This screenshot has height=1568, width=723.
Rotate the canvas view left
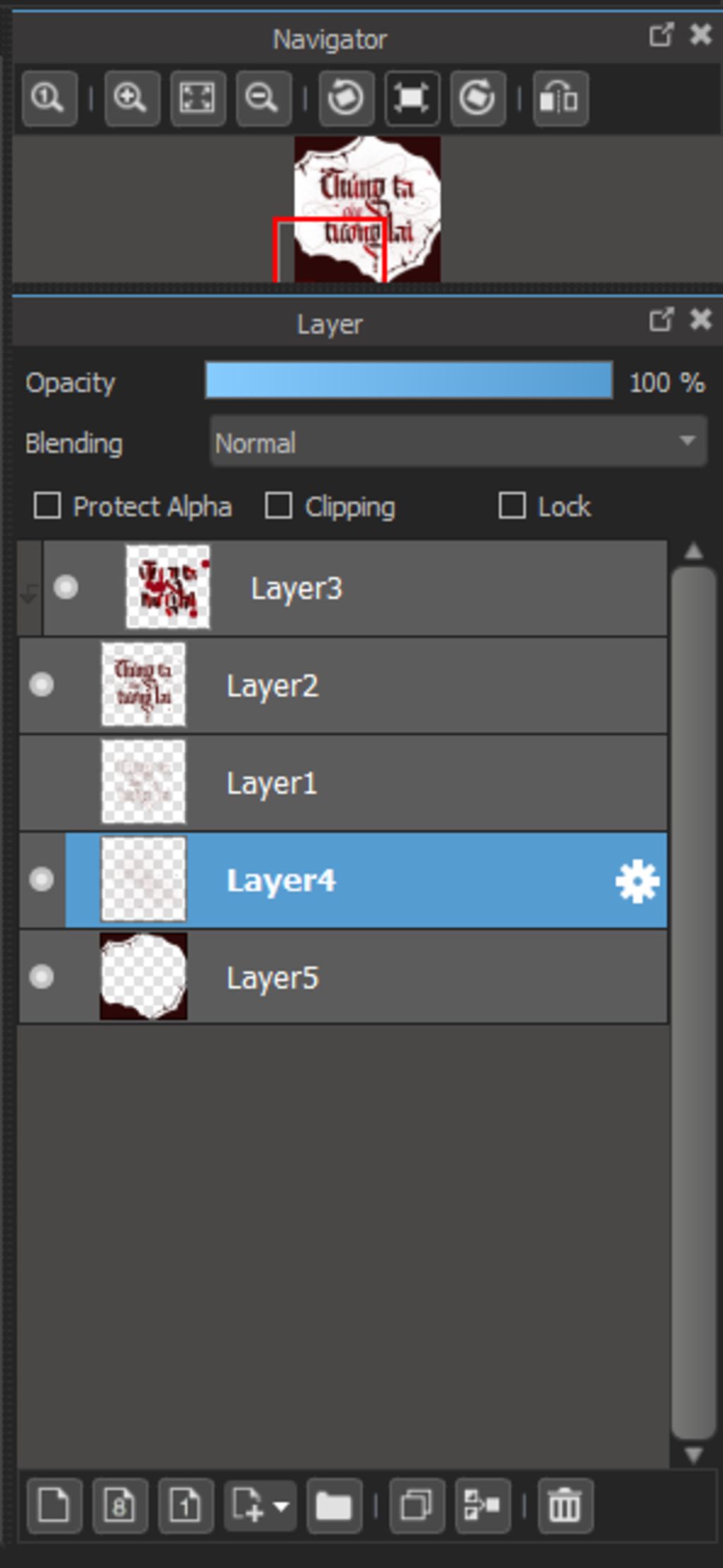click(346, 98)
